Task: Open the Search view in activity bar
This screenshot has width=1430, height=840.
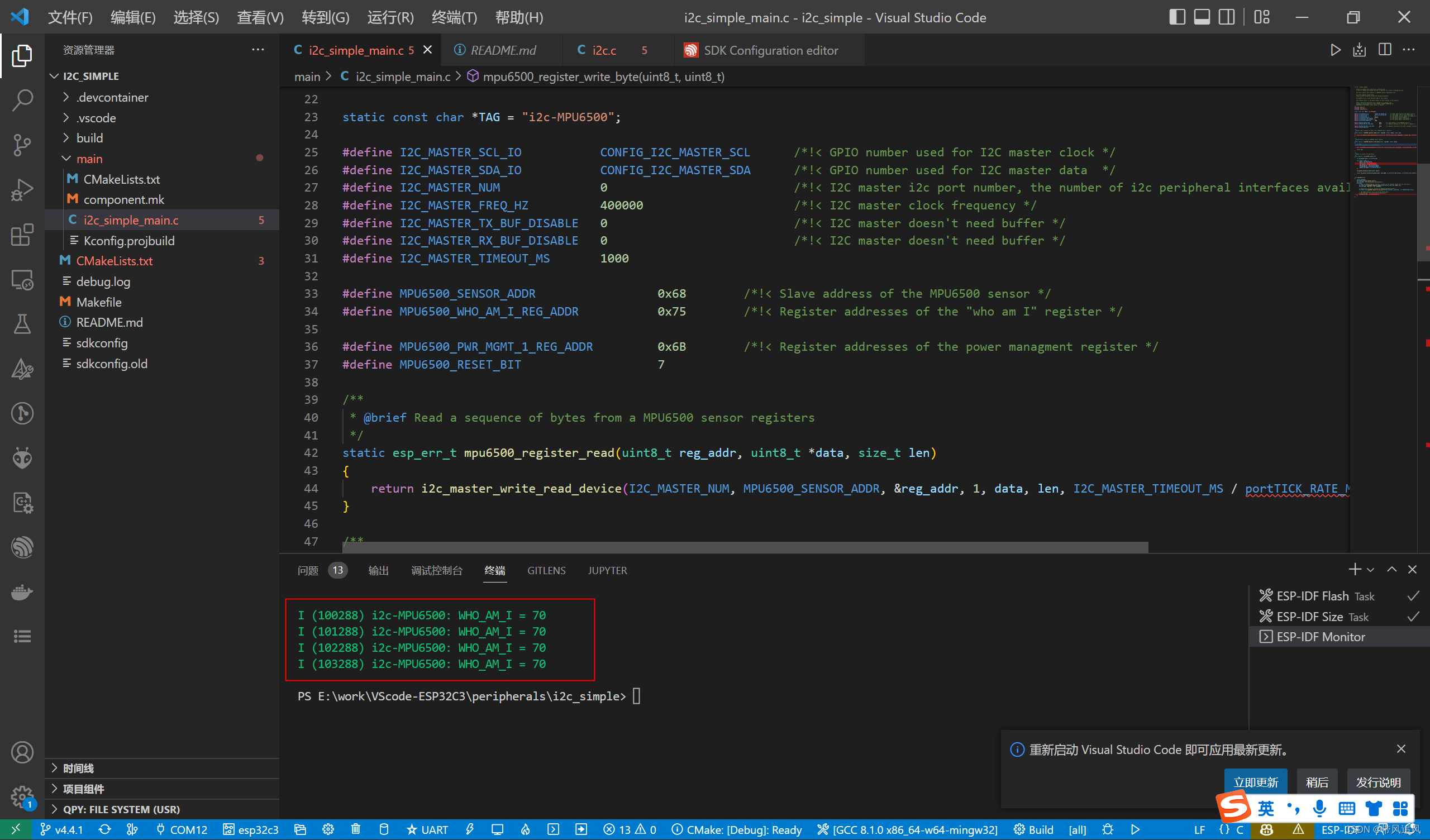Action: click(x=22, y=100)
